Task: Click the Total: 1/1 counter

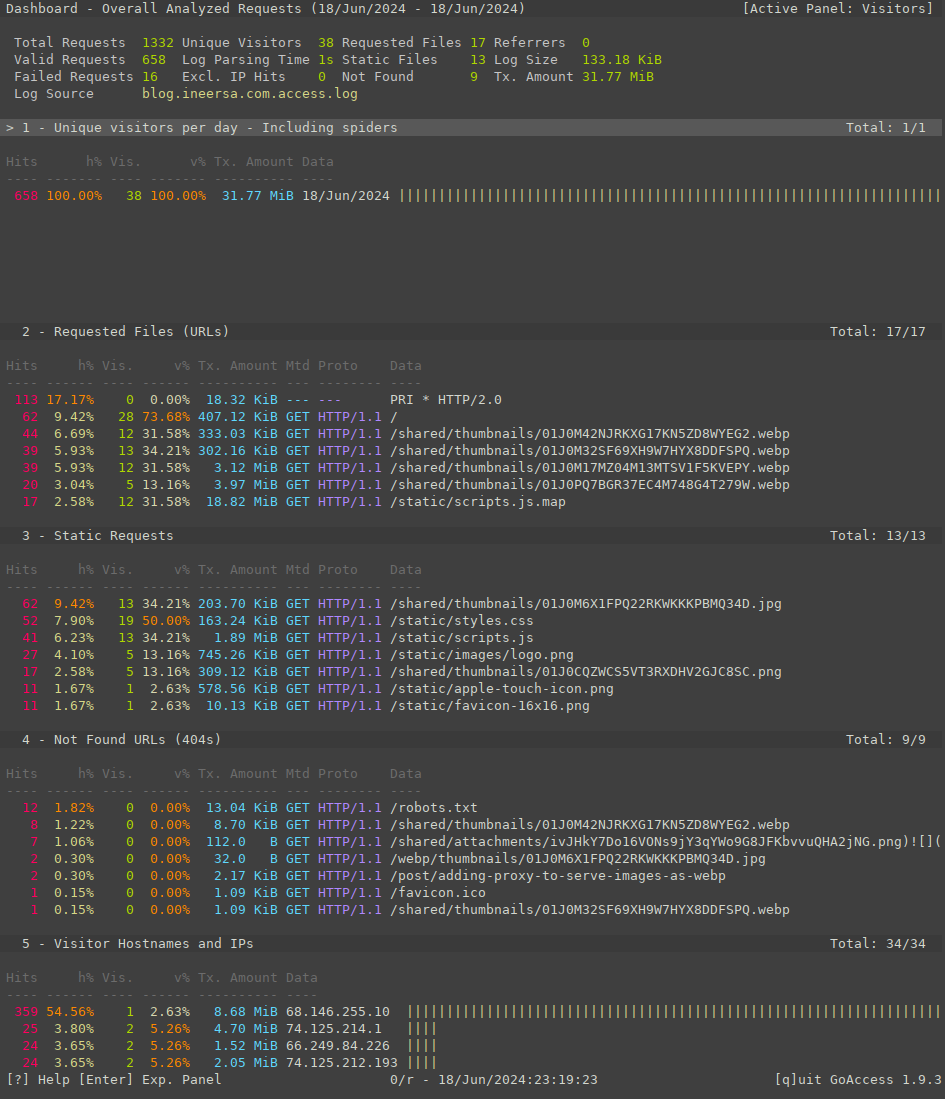Action: pyautogui.click(x=885, y=128)
